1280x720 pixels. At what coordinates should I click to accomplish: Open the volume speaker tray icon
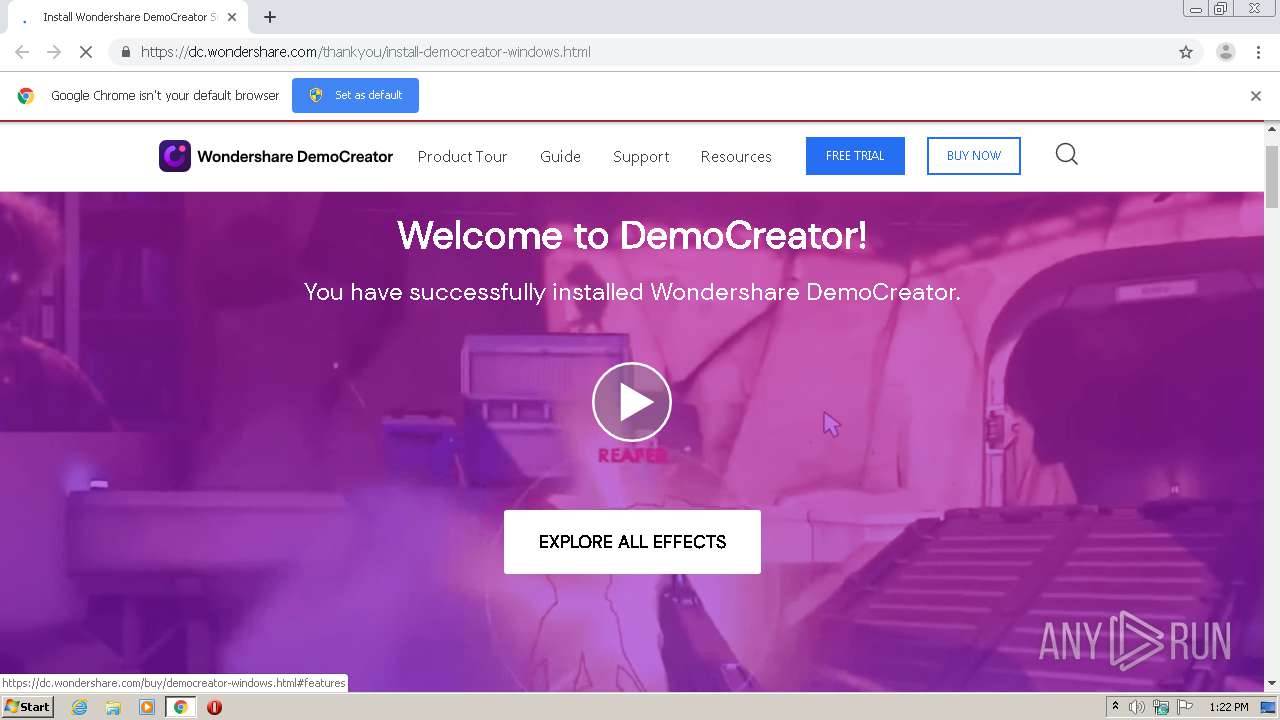(x=1137, y=707)
